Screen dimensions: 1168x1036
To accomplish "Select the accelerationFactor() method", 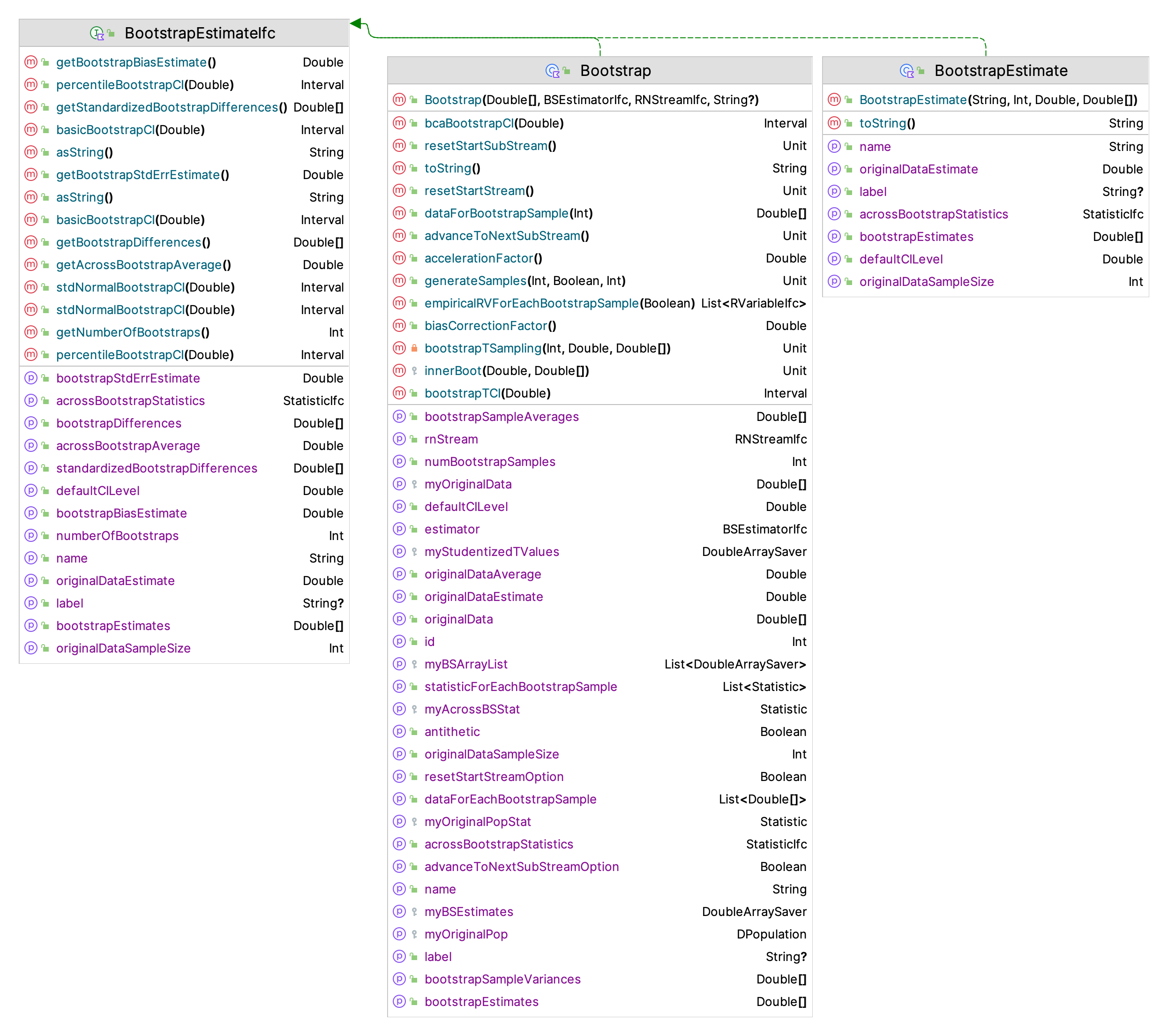I will pos(483,258).
